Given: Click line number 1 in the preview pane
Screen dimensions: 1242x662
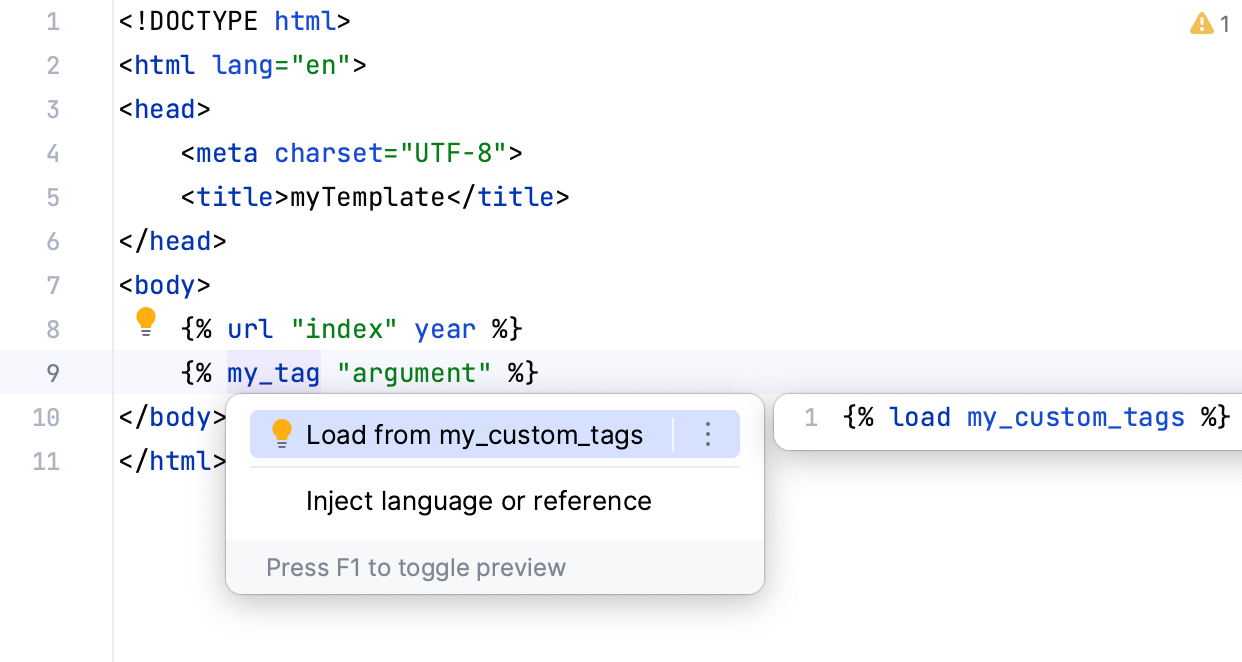Looking at the screenshot, I should point(811,417).
